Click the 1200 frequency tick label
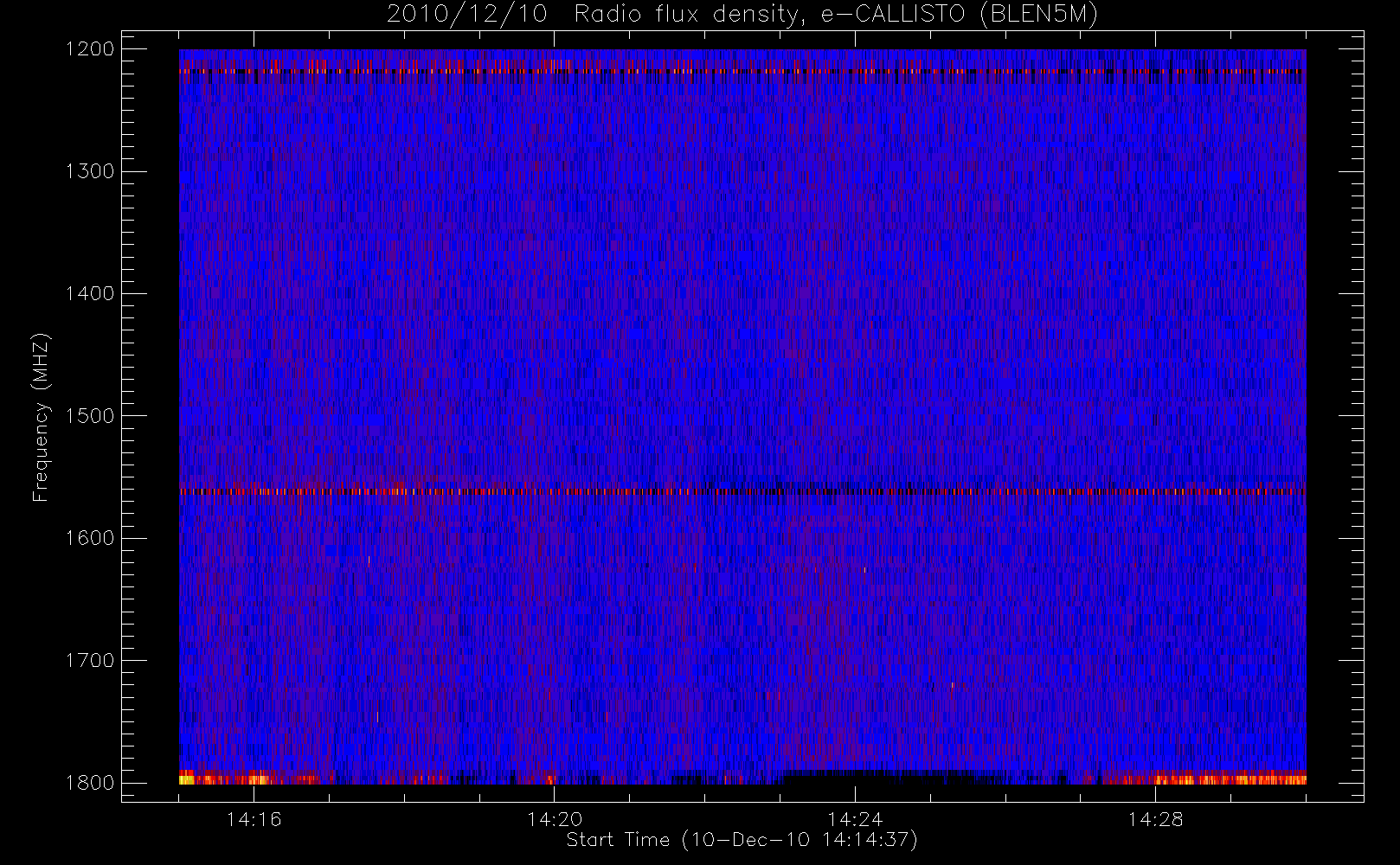Viewport: 1400px width, 865px height. (x=90, y=49)
